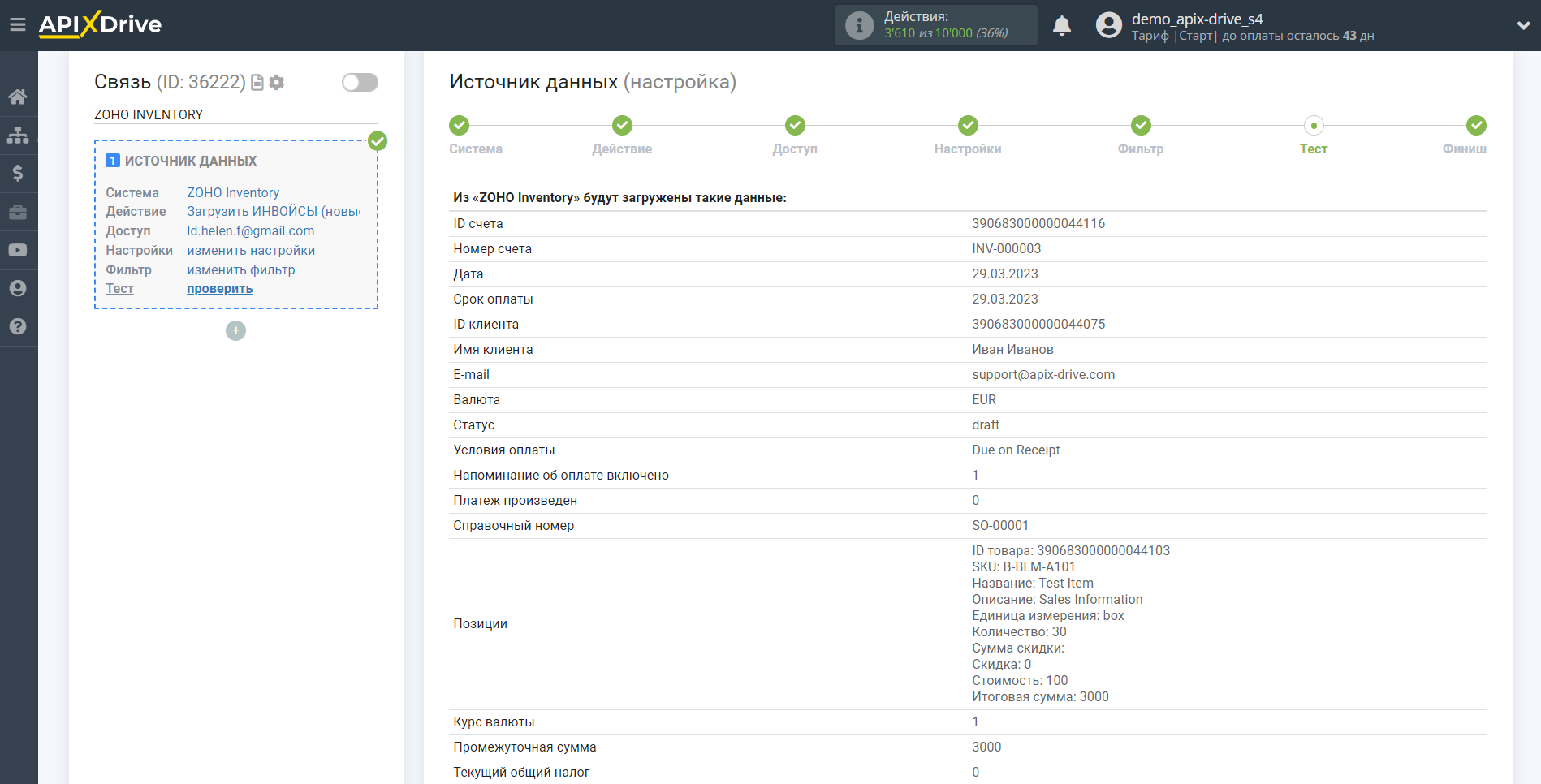1541x784 pixels.
Task: Click the Due on Receipt value
Action: 1016,450
